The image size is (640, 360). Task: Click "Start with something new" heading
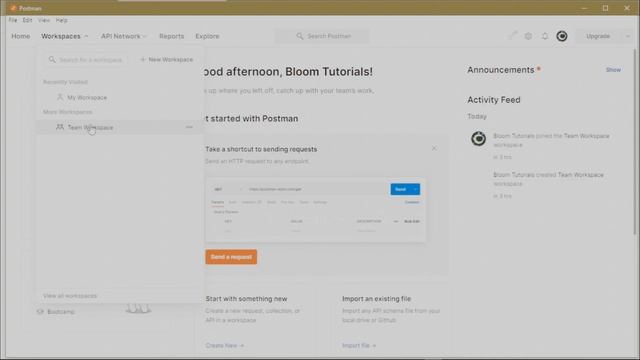(246, 298)
